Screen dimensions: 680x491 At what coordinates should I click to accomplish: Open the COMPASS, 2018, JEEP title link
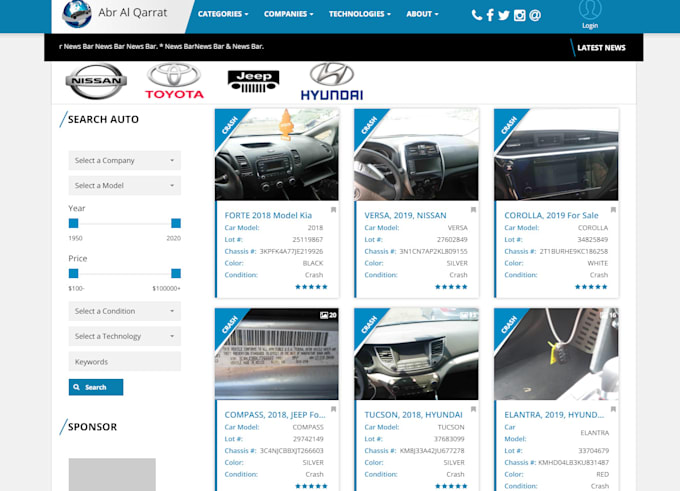click(275, 415)
